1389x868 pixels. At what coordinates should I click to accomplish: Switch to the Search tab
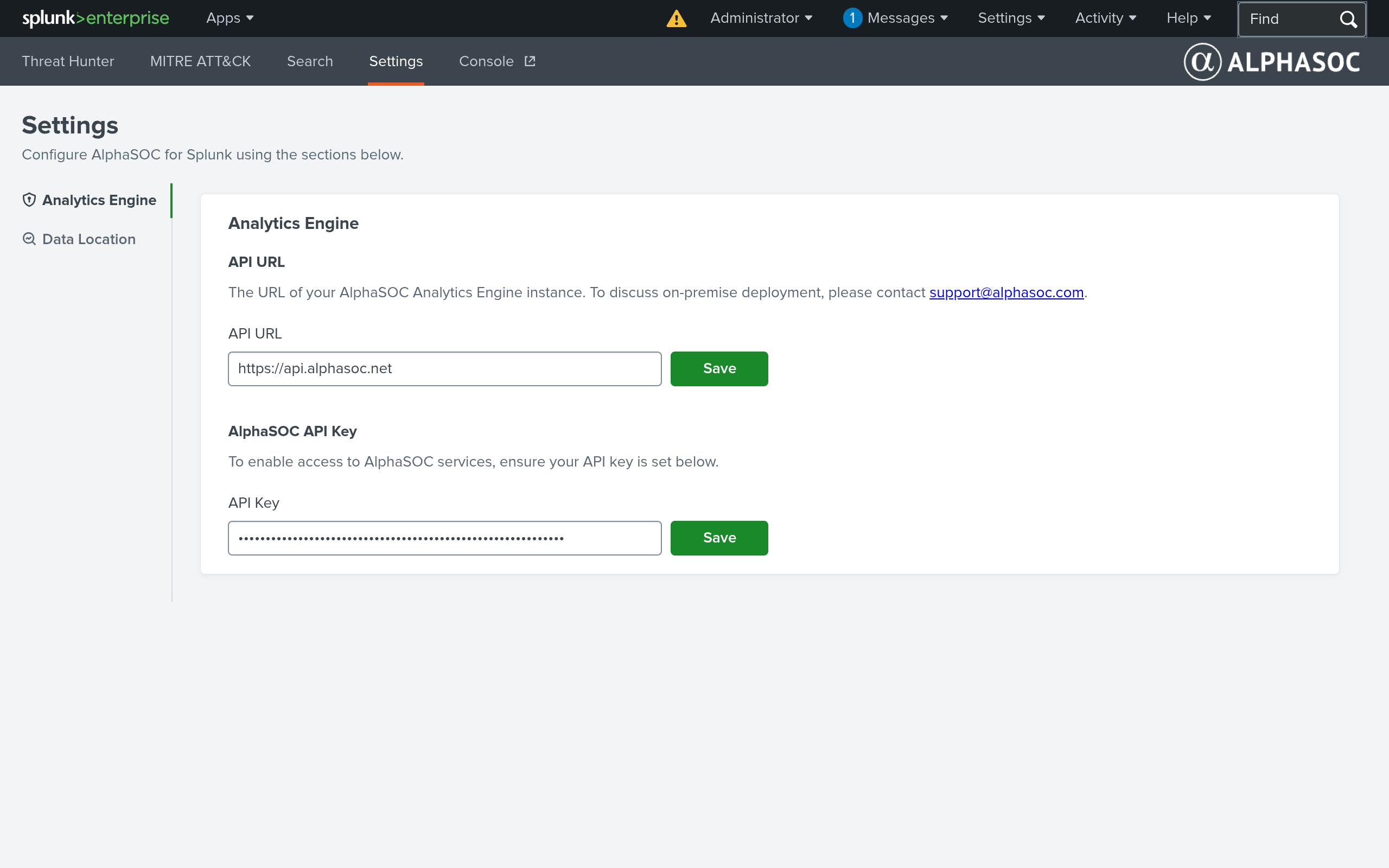coord(310,61)
